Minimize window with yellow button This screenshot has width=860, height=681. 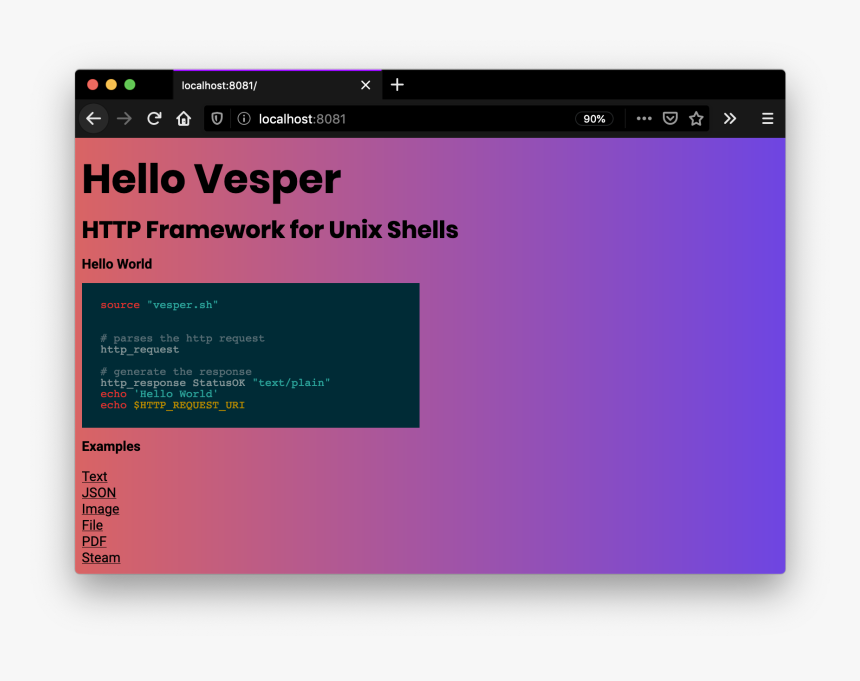[111, 84]
